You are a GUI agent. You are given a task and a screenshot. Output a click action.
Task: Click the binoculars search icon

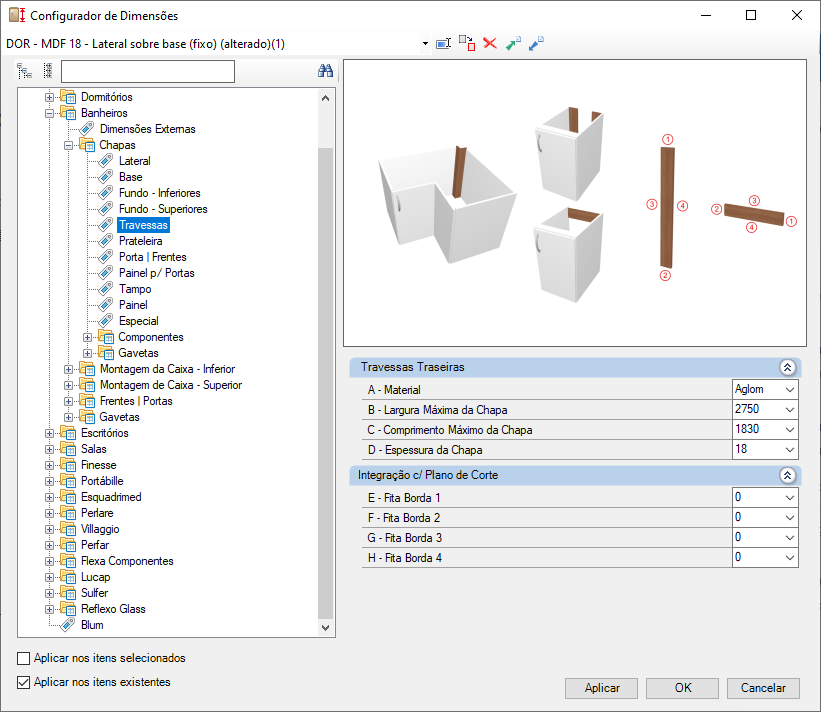click(325, 71)
